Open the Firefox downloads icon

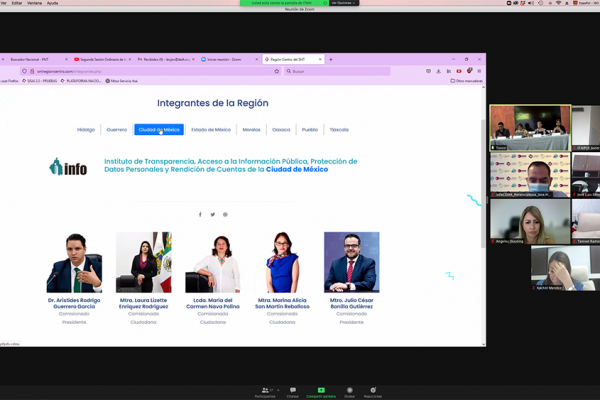(439, 71)
